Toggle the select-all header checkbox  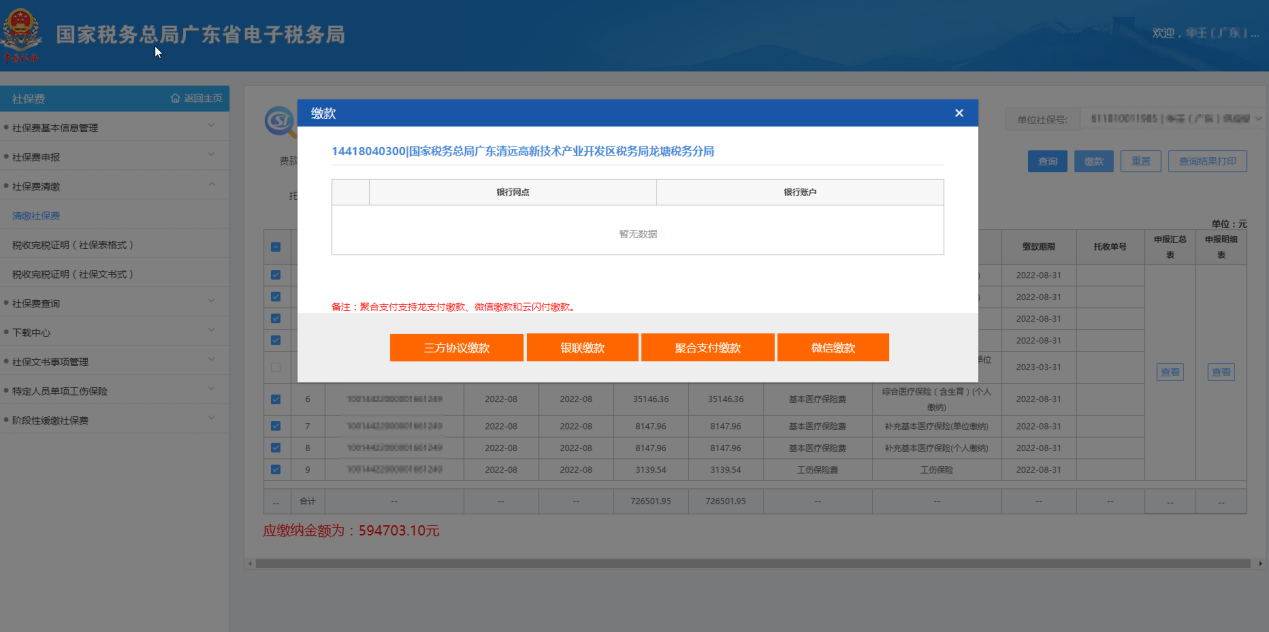click(x=276, y=247)
